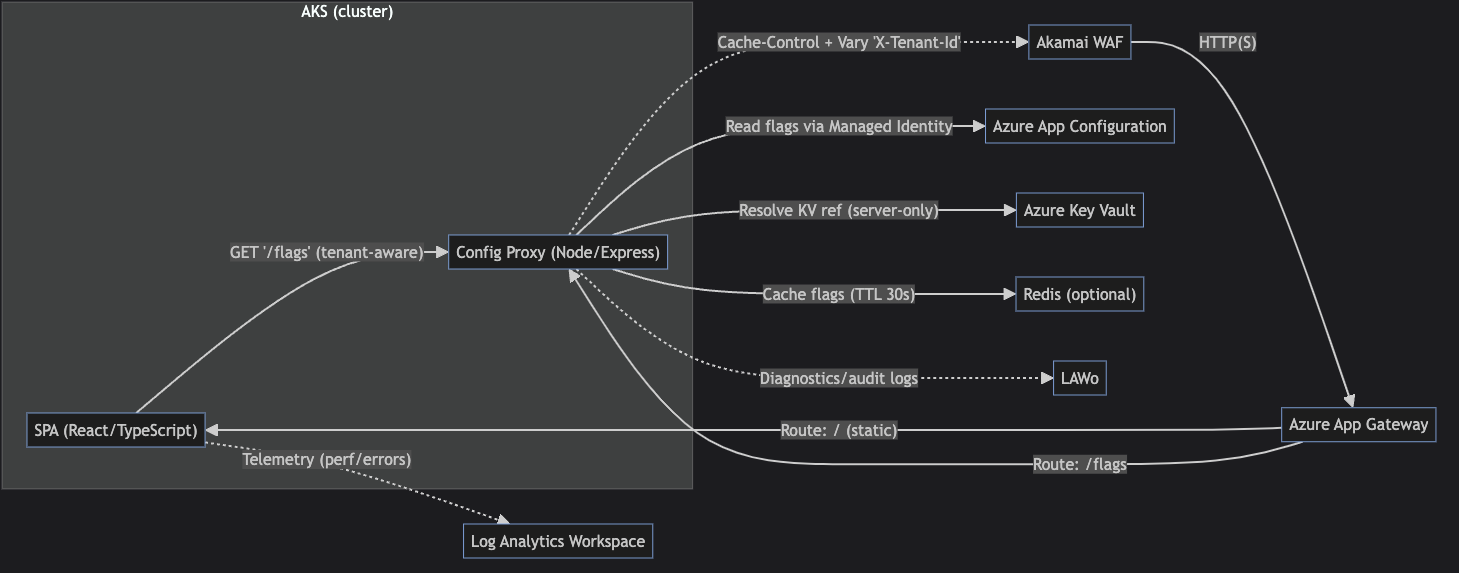Click the Redis (optional) node

coord(1079,295)
